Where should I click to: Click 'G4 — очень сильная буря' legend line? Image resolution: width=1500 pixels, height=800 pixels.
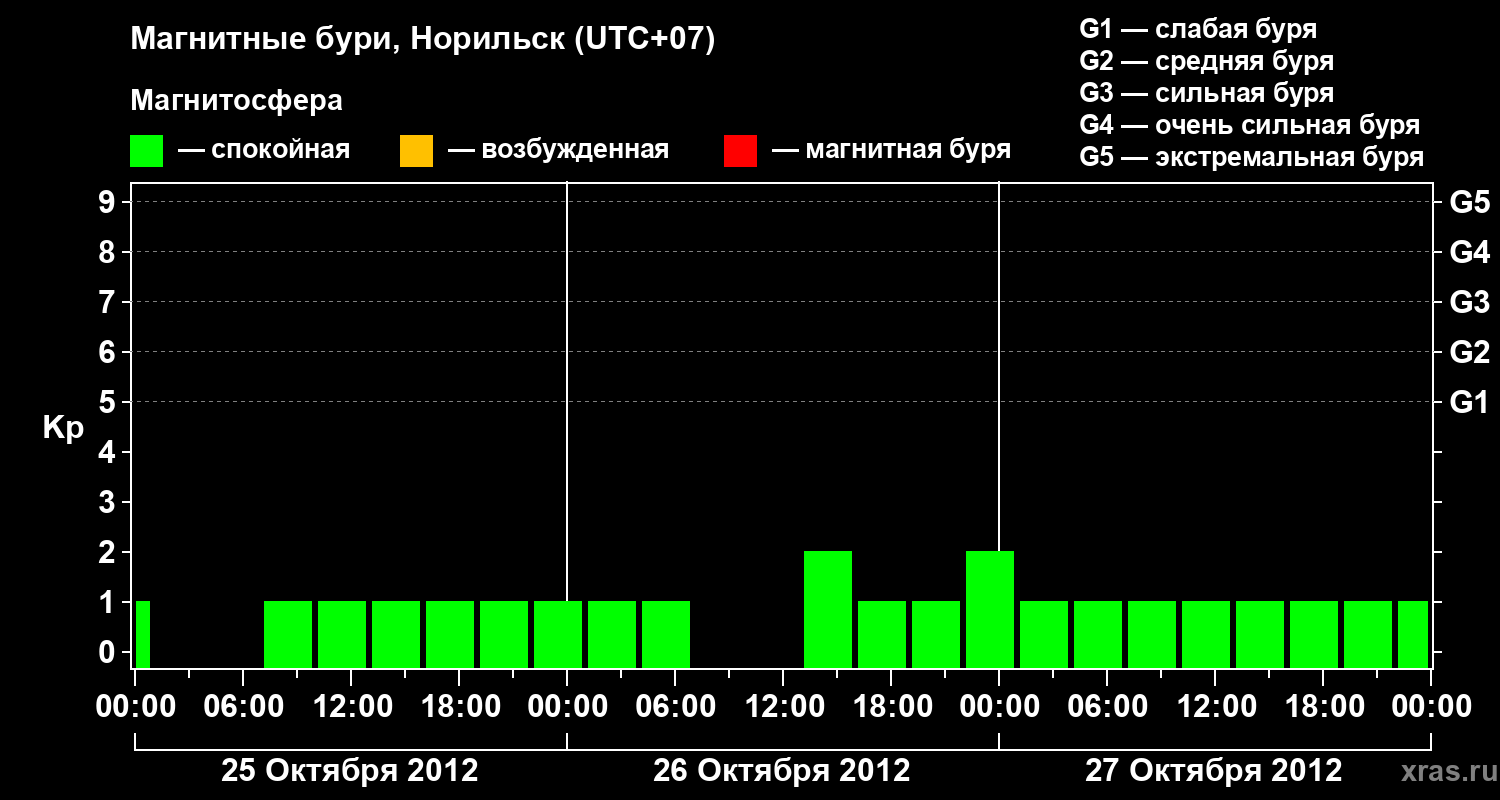pos(1250,125)
